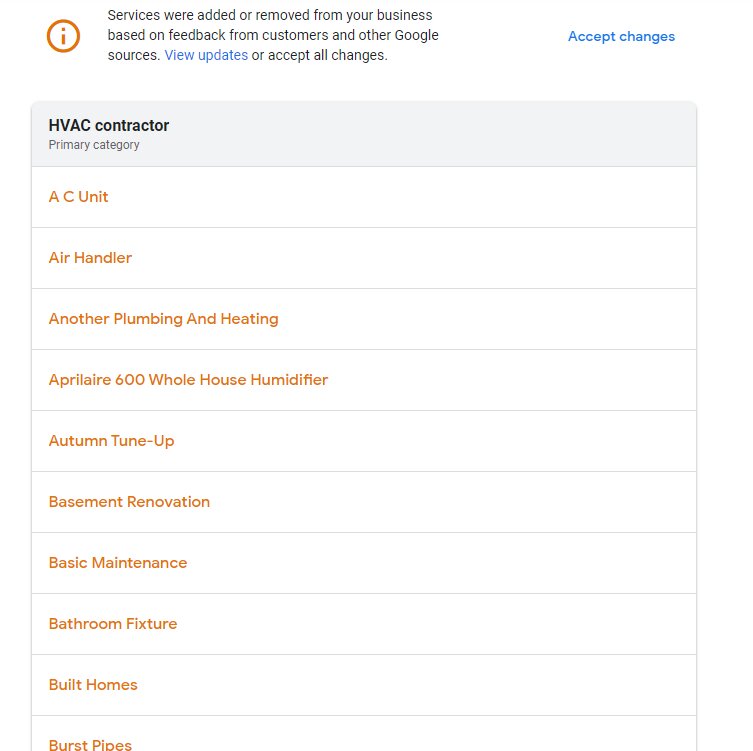This screenshot has width=753, height=751.
Task: Click the services added or removed notice text
Action: [x=273, y=35]
